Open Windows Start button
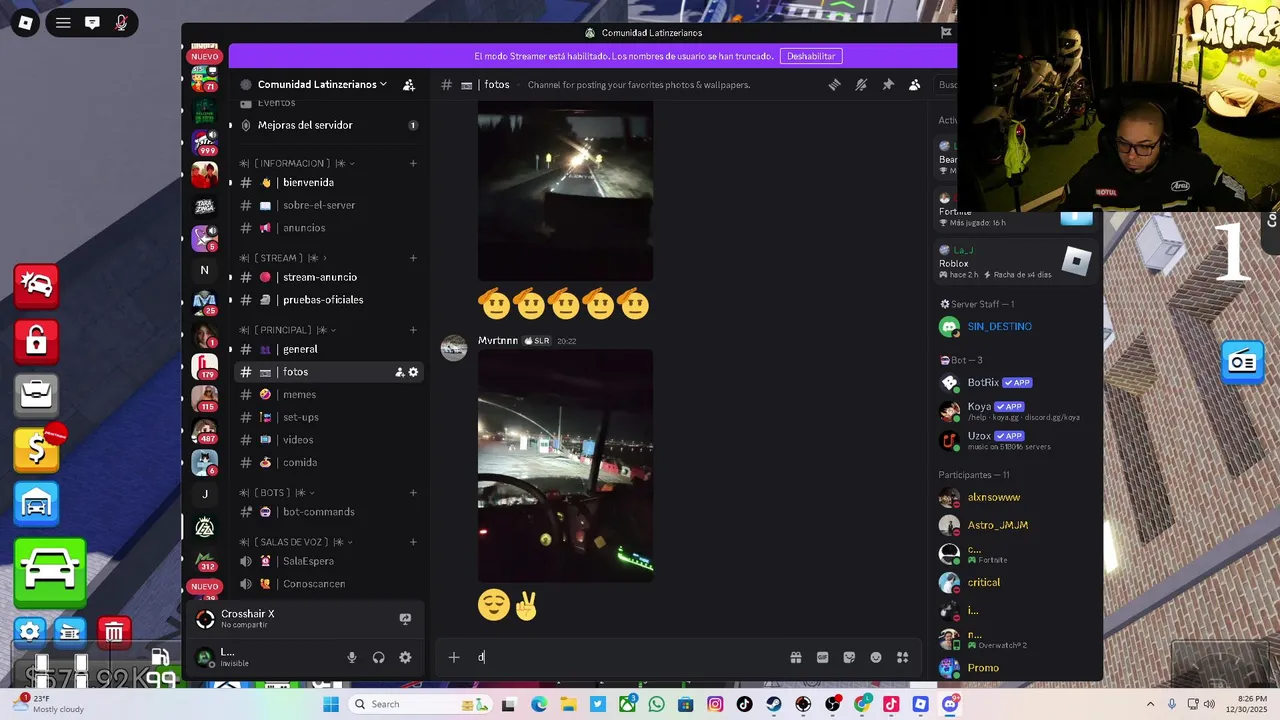The width and height of the screenshot is (1280, 720). pos(331,704)
